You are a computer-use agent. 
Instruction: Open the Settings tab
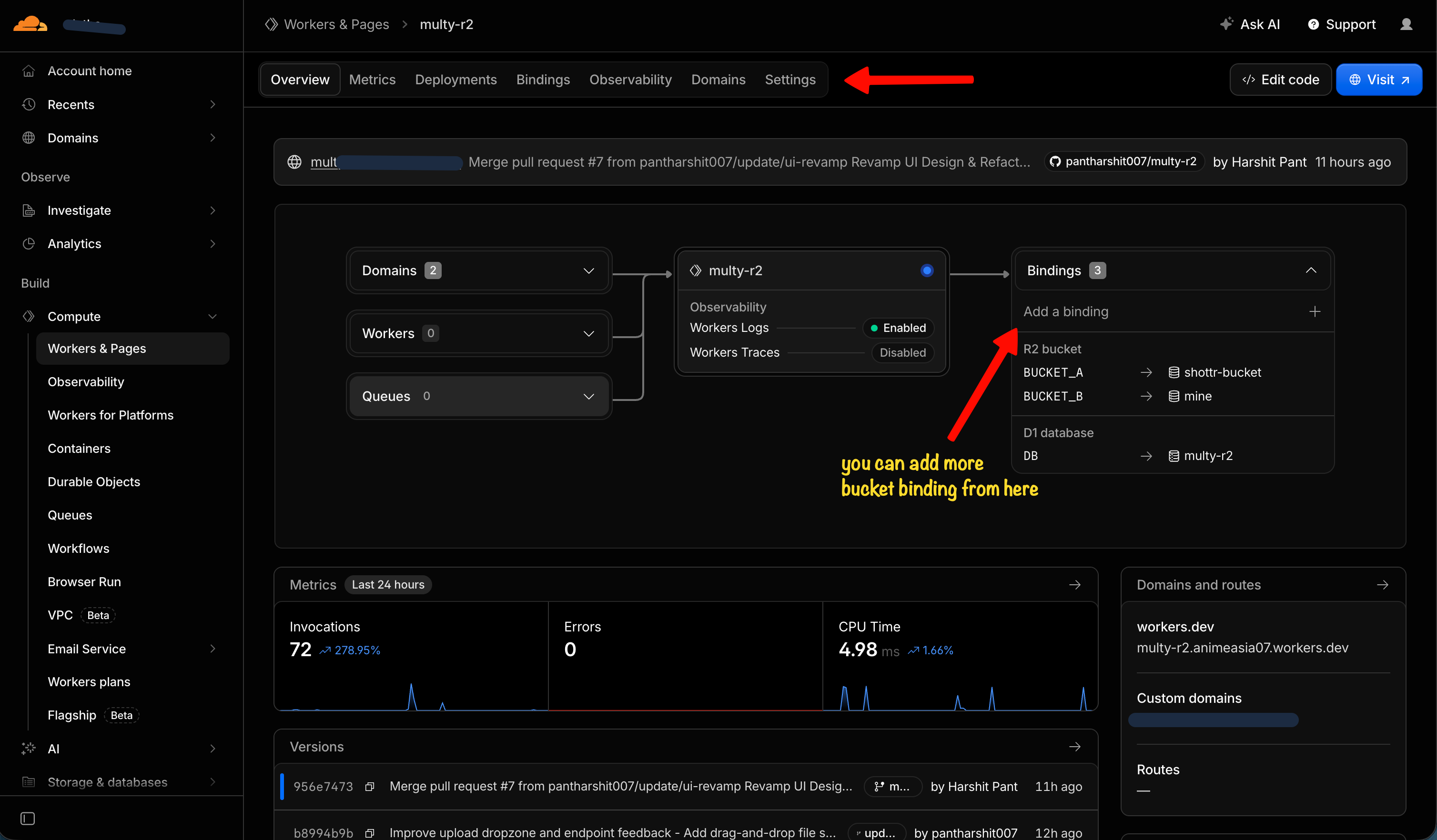click(x=790, y=80)
